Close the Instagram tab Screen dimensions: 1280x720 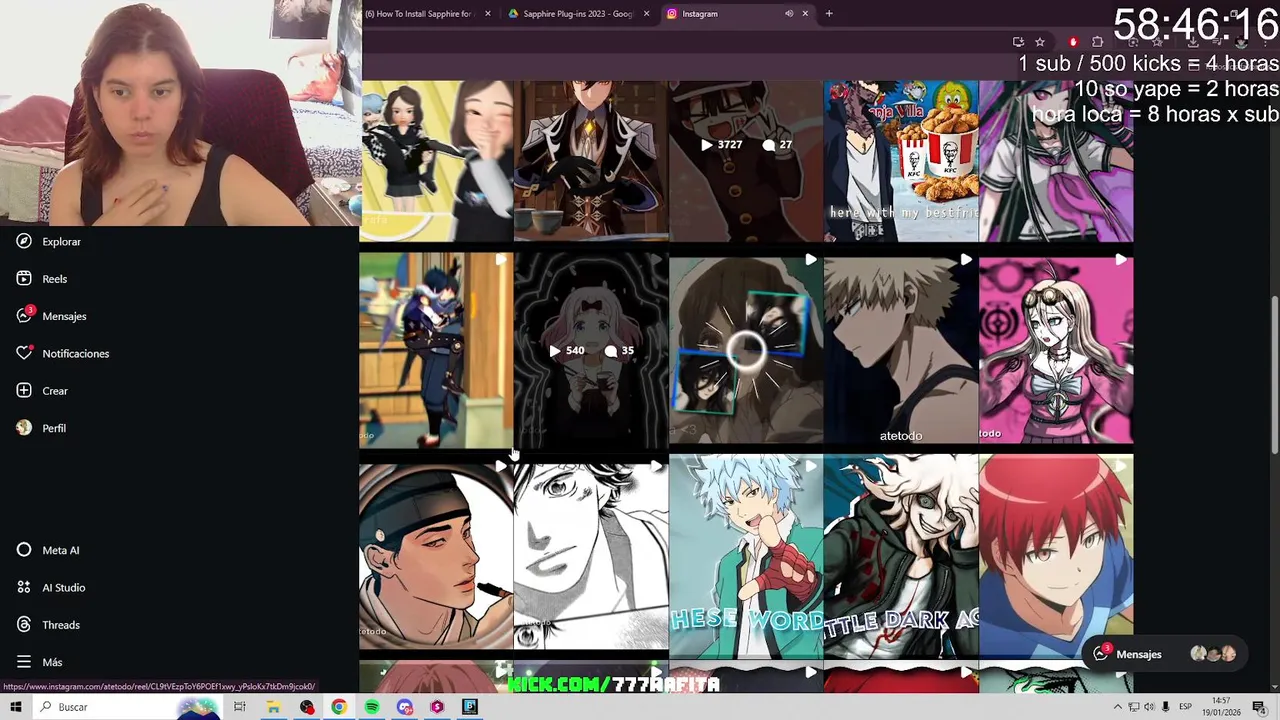tap(805, 14)
